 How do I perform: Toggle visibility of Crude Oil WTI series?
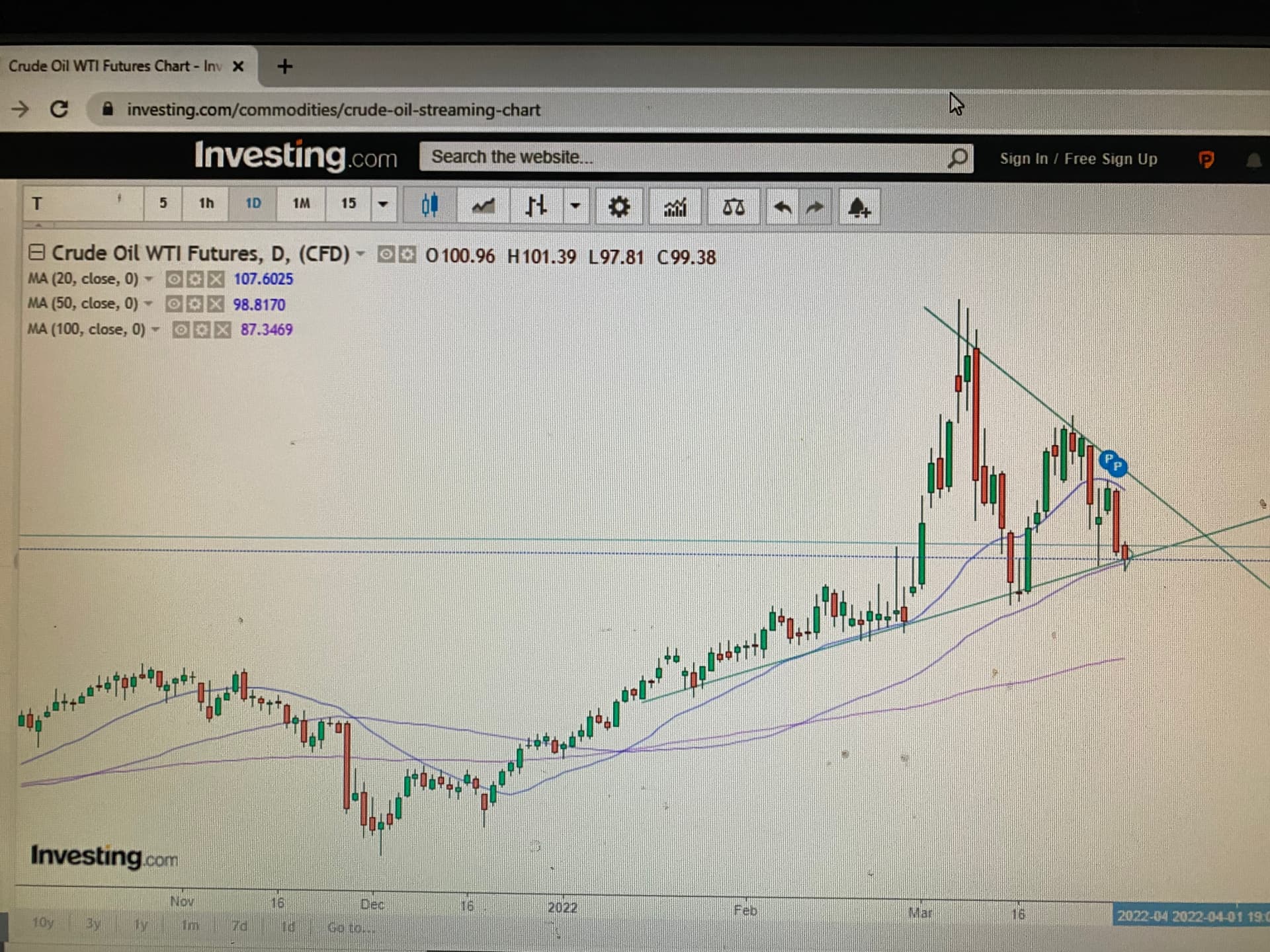[x=386, y=255]
